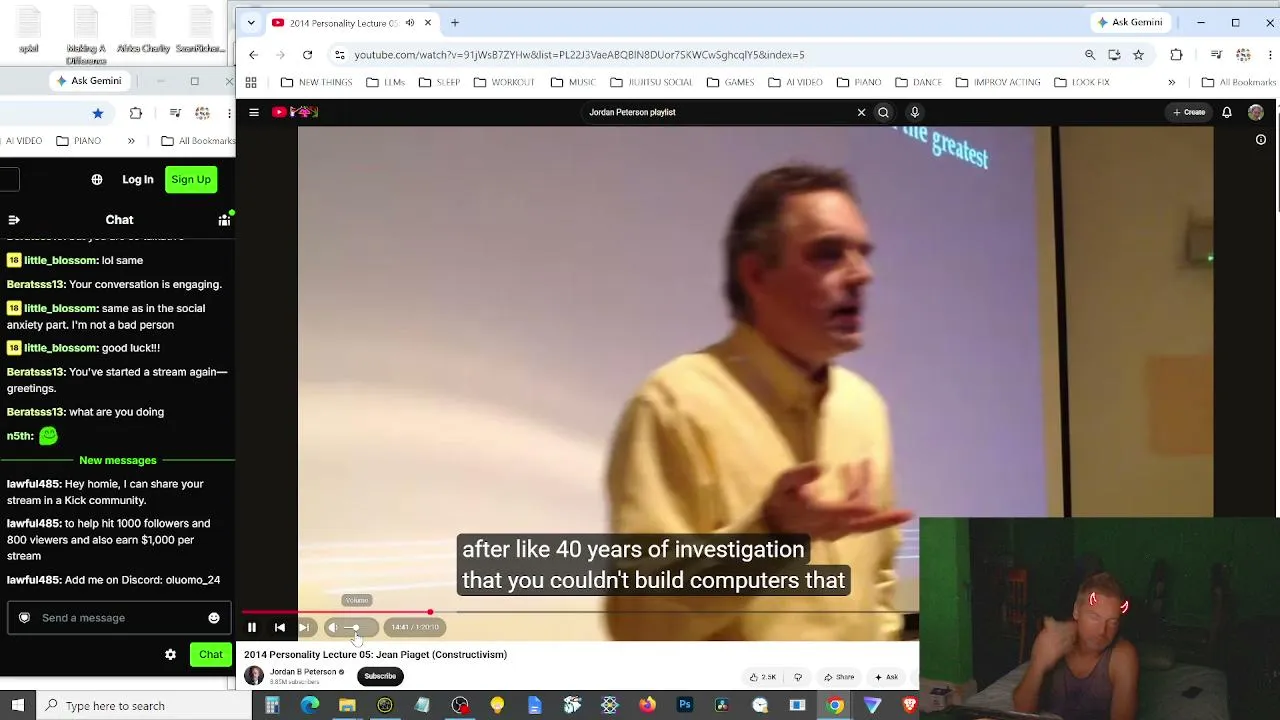This screenshot has width=1280, height=720.
Task: Subscribe to Jordan B Peterson channel
Action: tap(380, 676)
